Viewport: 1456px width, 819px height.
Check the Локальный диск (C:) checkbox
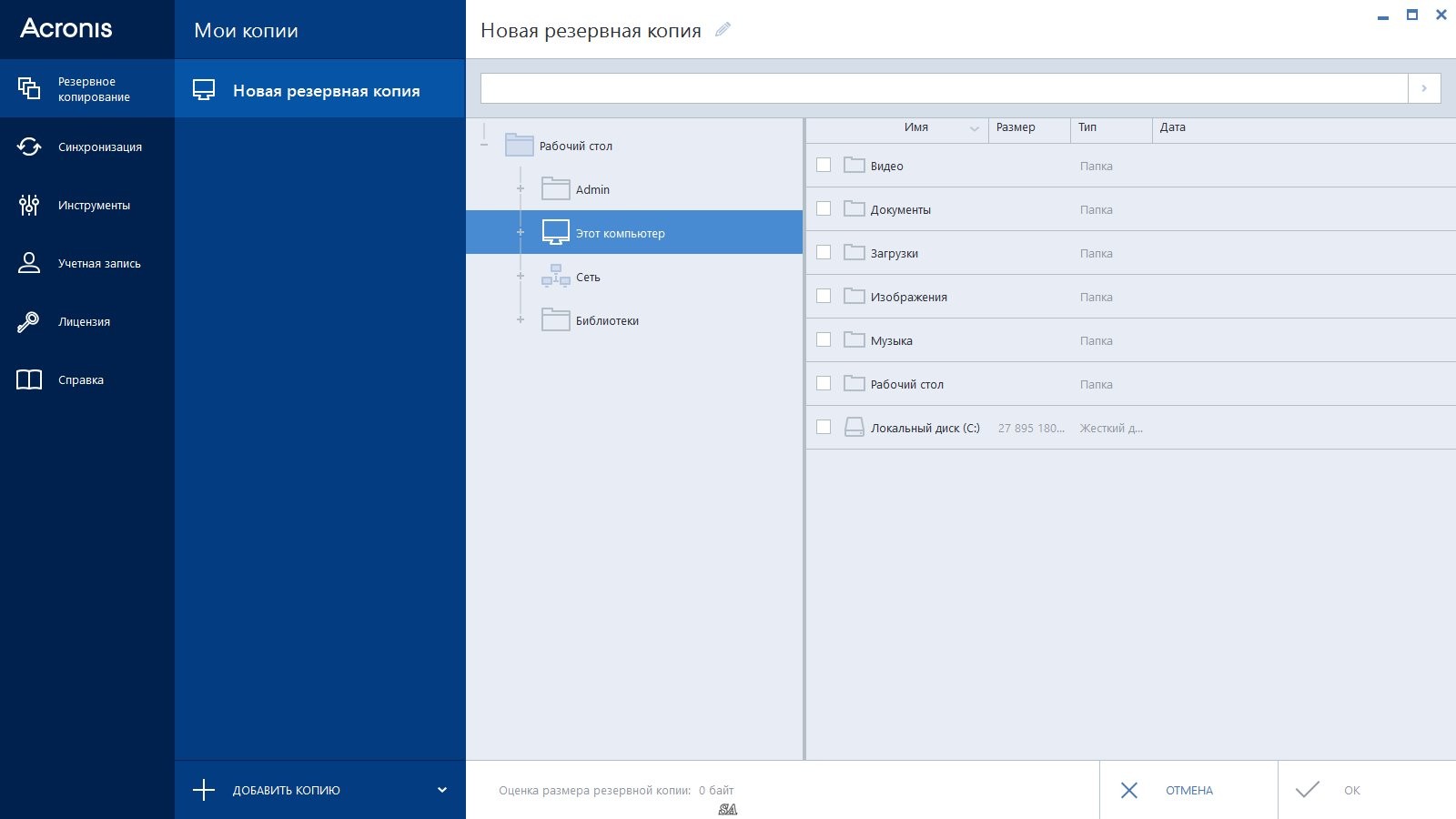(x=824, y=427)
